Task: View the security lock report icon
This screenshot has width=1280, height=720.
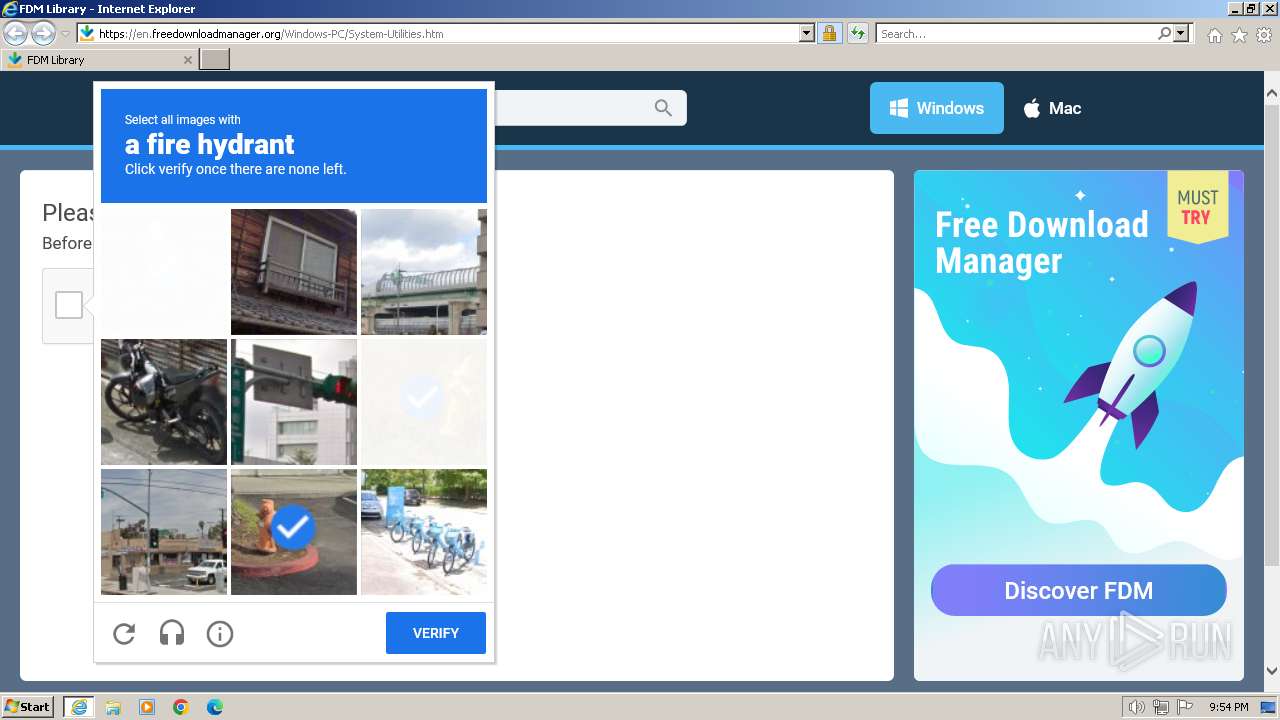Action: click(x=829, y=33)
